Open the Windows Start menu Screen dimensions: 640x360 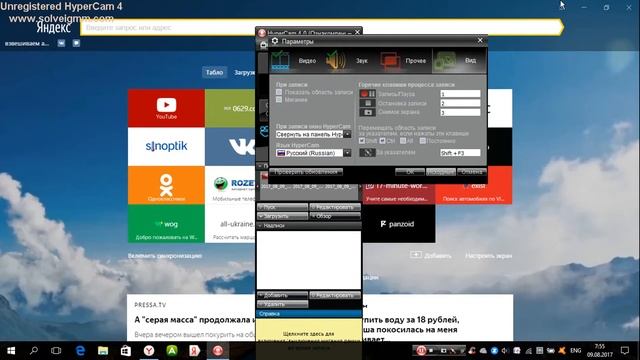[11, 351]
